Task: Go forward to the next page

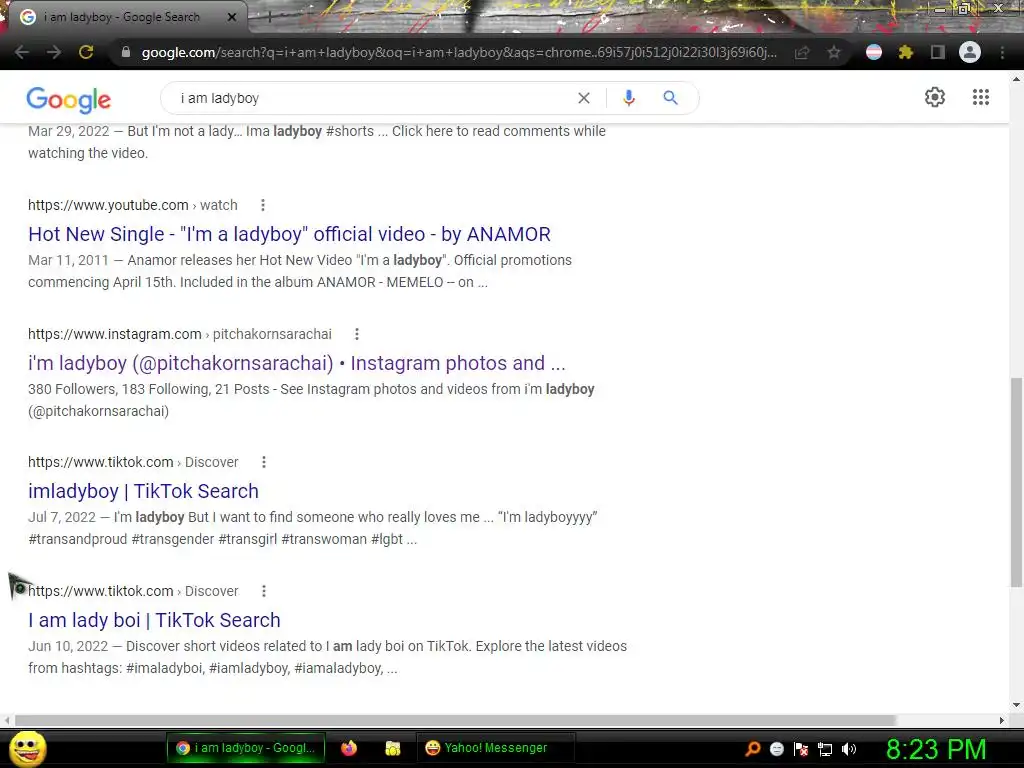Action: pyautogui.click(x=54, y=52)
